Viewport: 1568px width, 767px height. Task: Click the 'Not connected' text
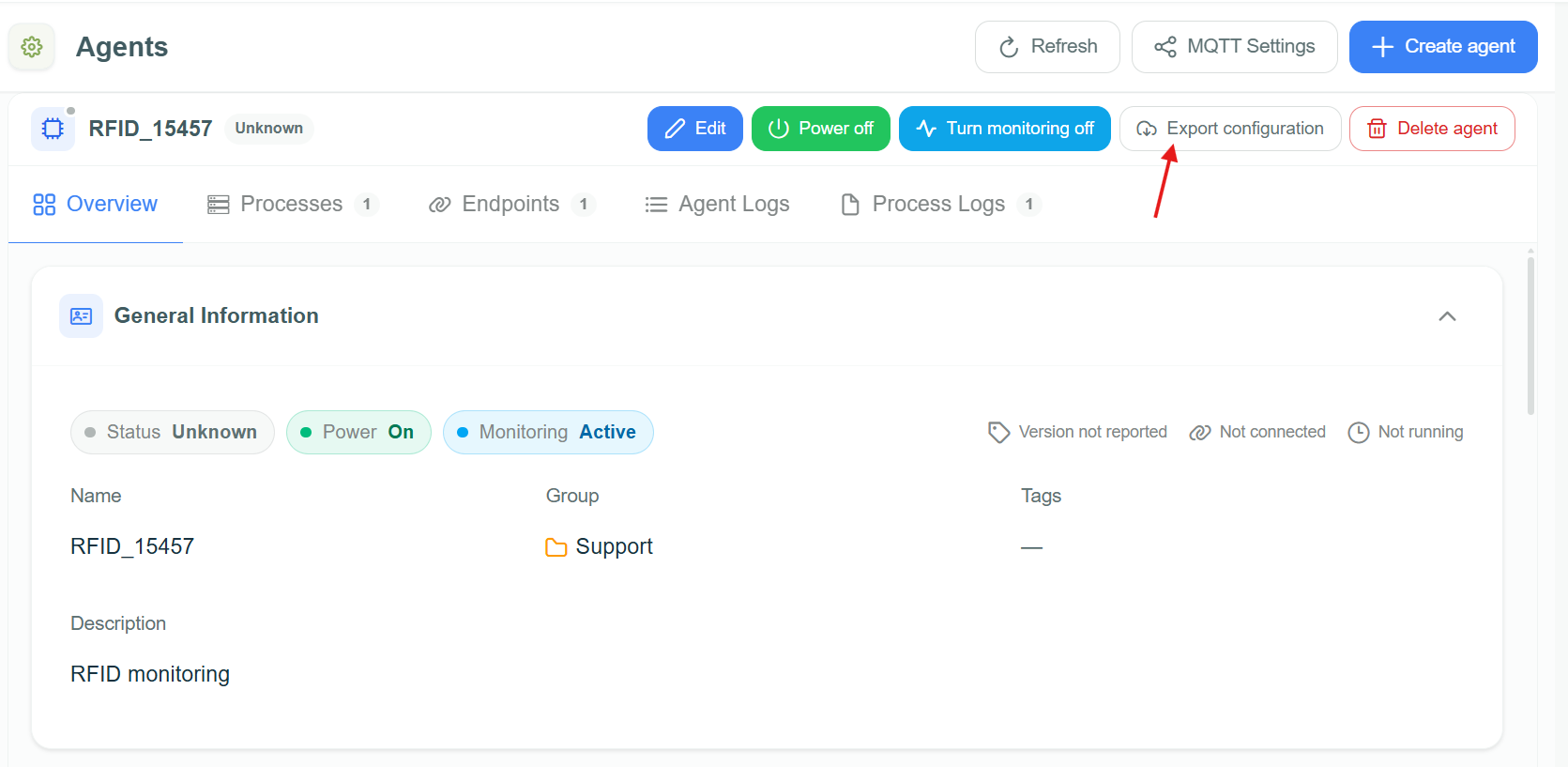point(1272,432)
